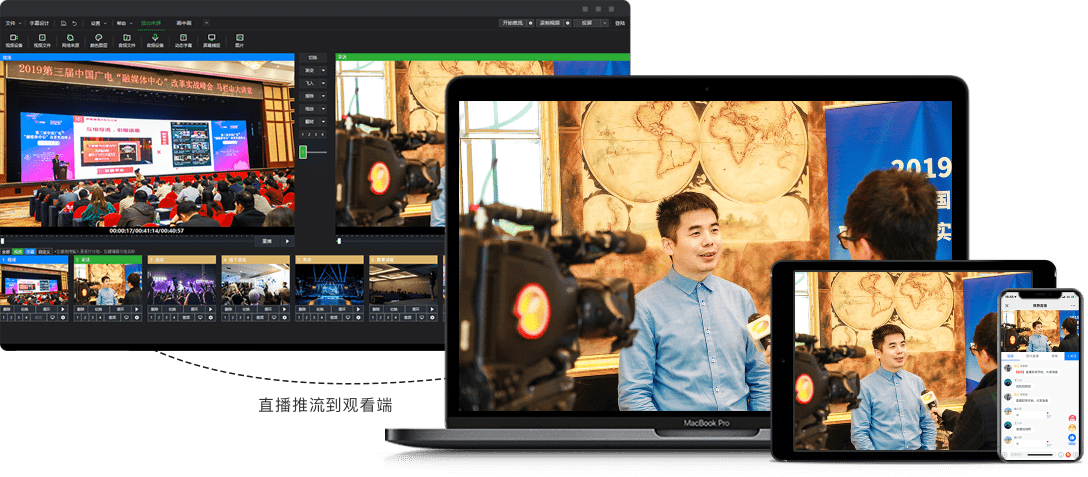Click the 音频设备 audio device icon

point(155,37)
